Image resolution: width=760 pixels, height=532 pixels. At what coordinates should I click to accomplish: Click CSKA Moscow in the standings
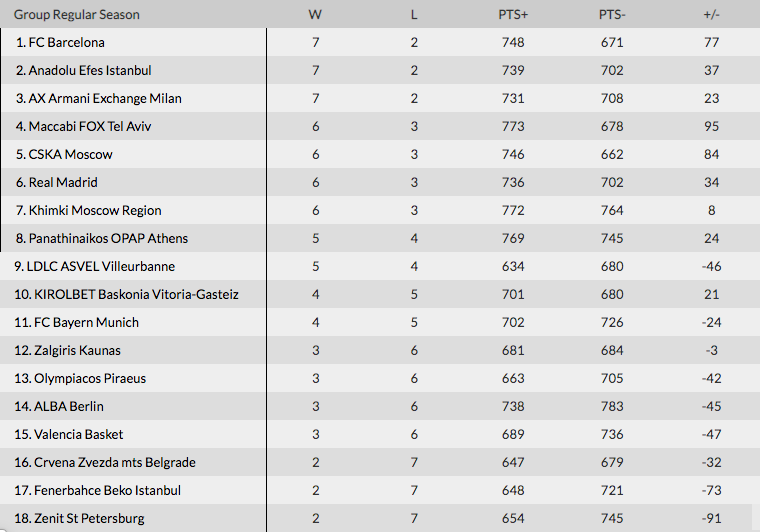click(70, 155)
